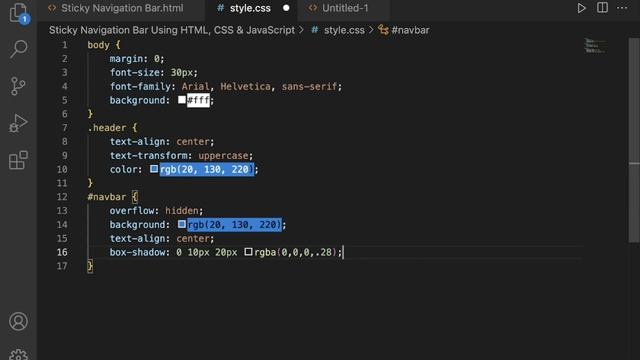This screenshot has width=640, height=360.
Task: Click 'margin' property on line 2
Action: click(x=126, y=59)
